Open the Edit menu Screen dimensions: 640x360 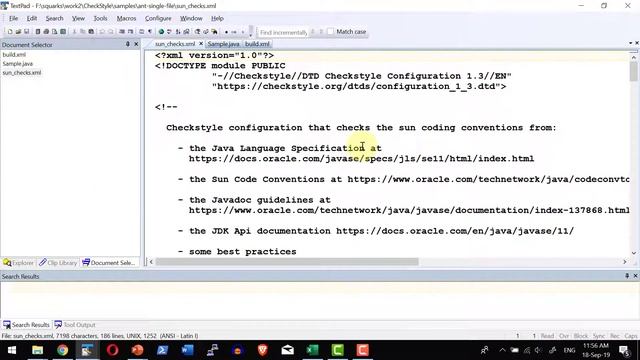[x=32, y=18]
